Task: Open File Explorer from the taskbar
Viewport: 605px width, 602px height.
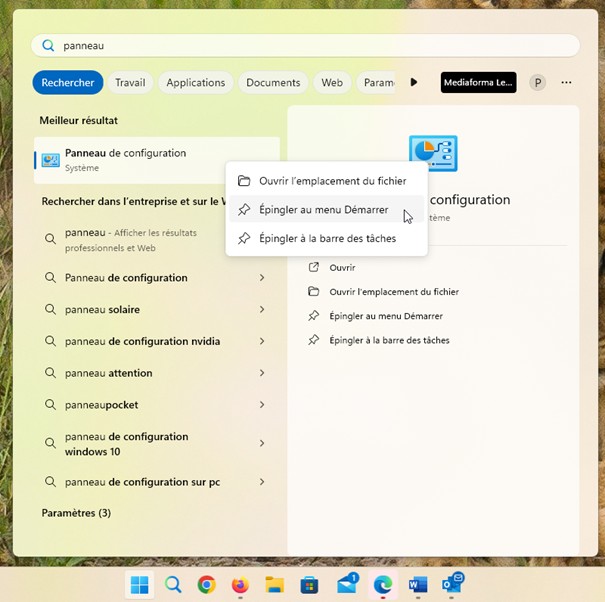Action: 274,585
